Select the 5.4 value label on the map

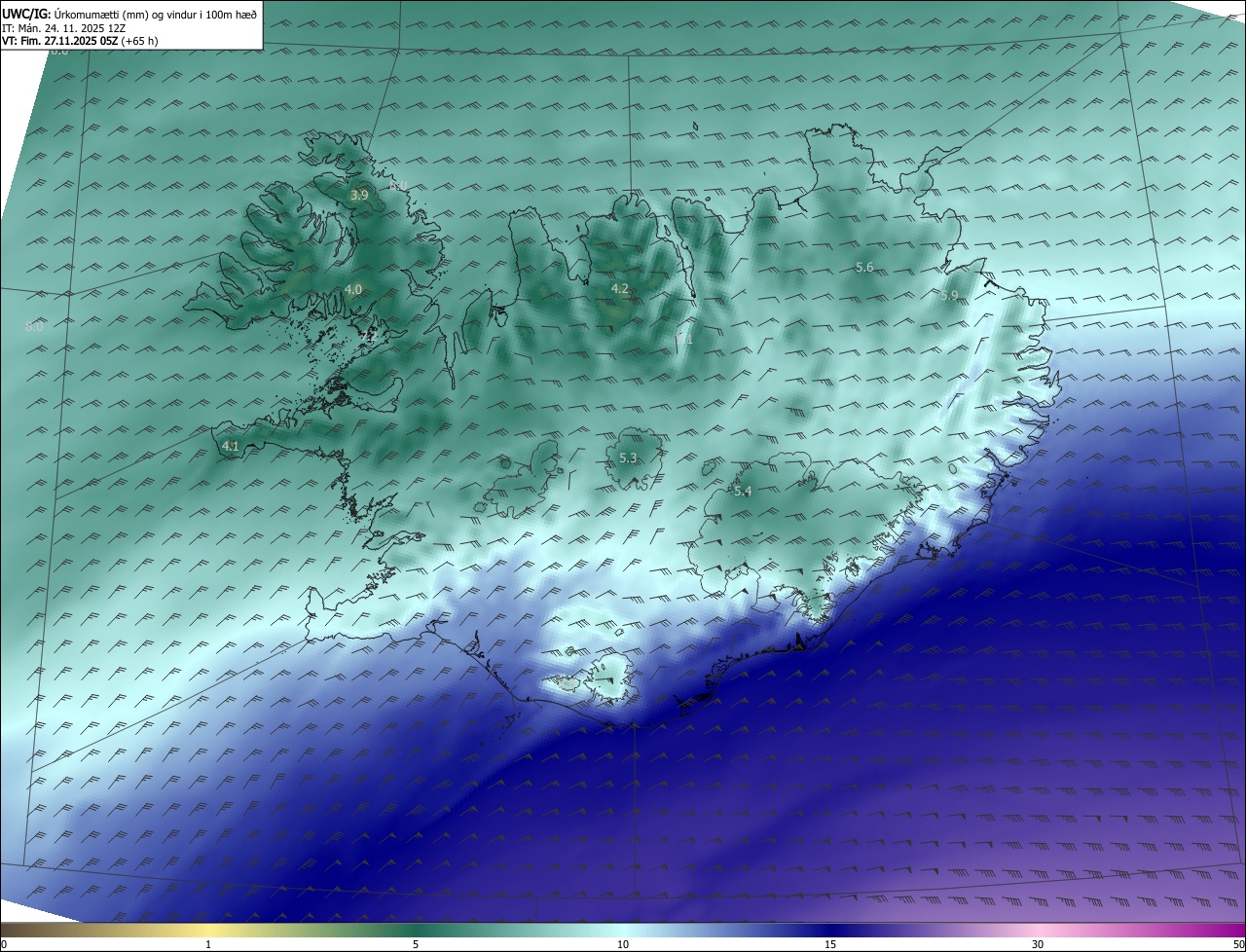743,492
